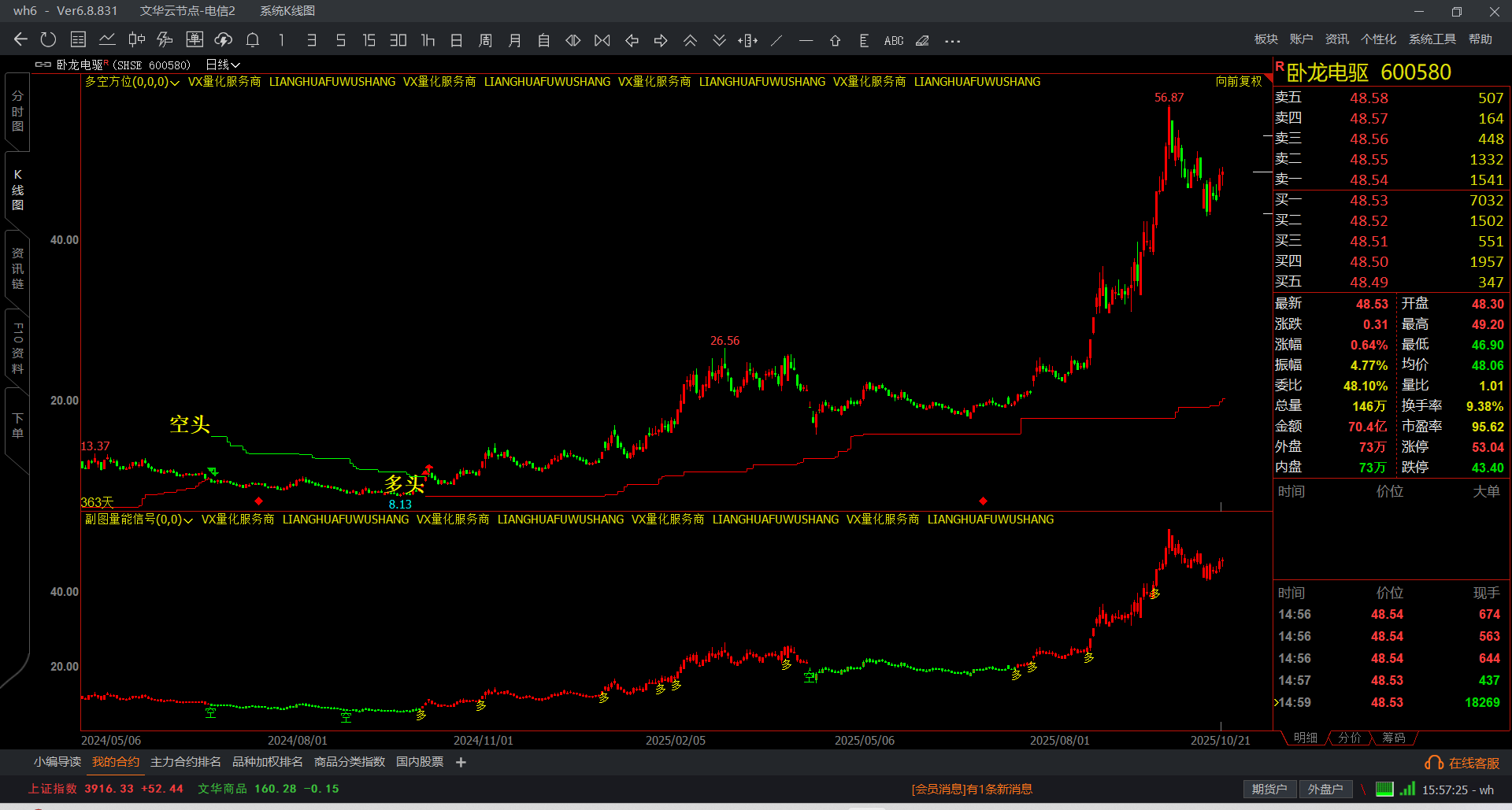Viewport: 1512px width, 810px height.
Task: Select the ABC text annotation tool
Action: pos(894,41)
